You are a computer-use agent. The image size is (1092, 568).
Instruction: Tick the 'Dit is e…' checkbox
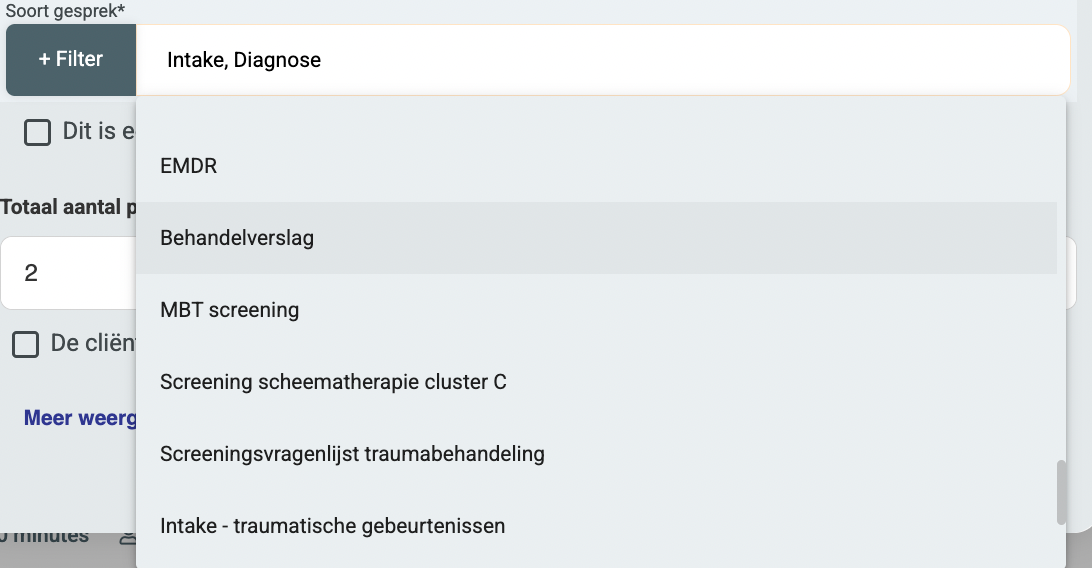pyautogui.click(x=38, y=132)
